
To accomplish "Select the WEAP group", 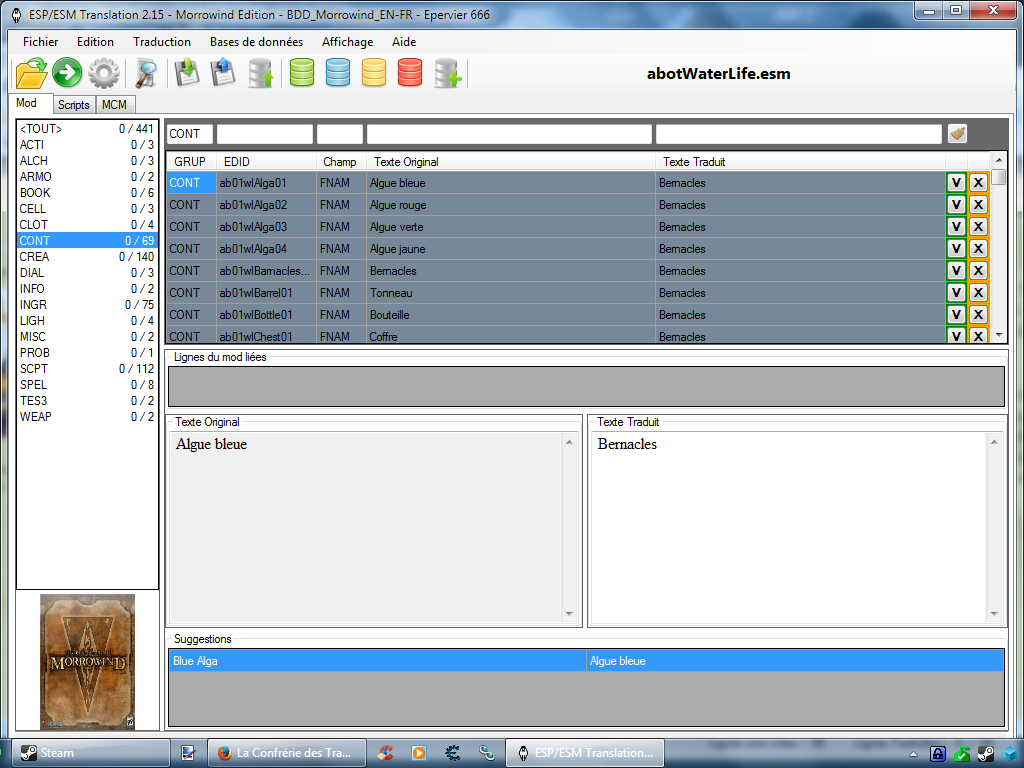I will click(87, 417).
